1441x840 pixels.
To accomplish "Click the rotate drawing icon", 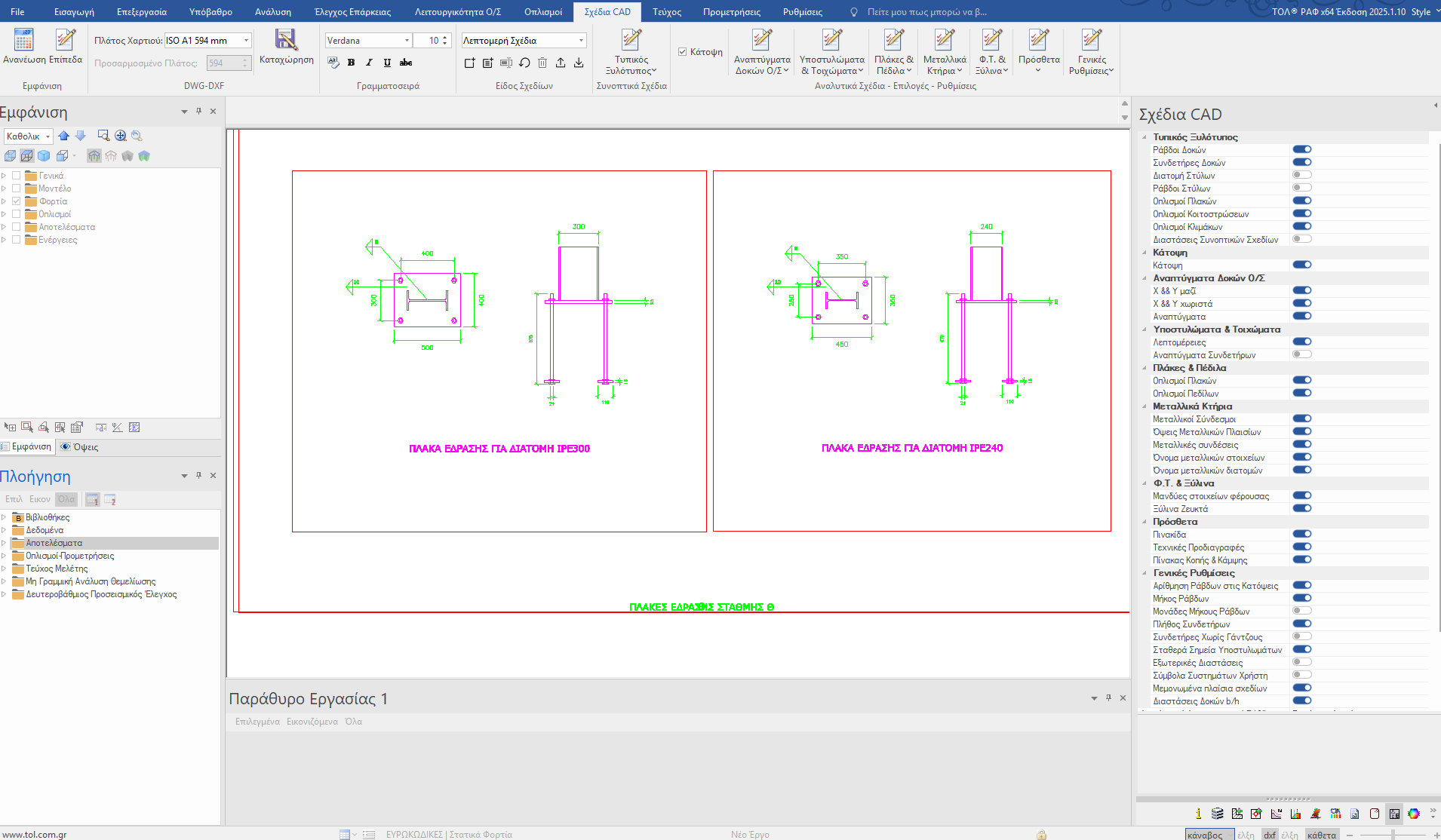I will pyautogui.click(x=524, y=63).
